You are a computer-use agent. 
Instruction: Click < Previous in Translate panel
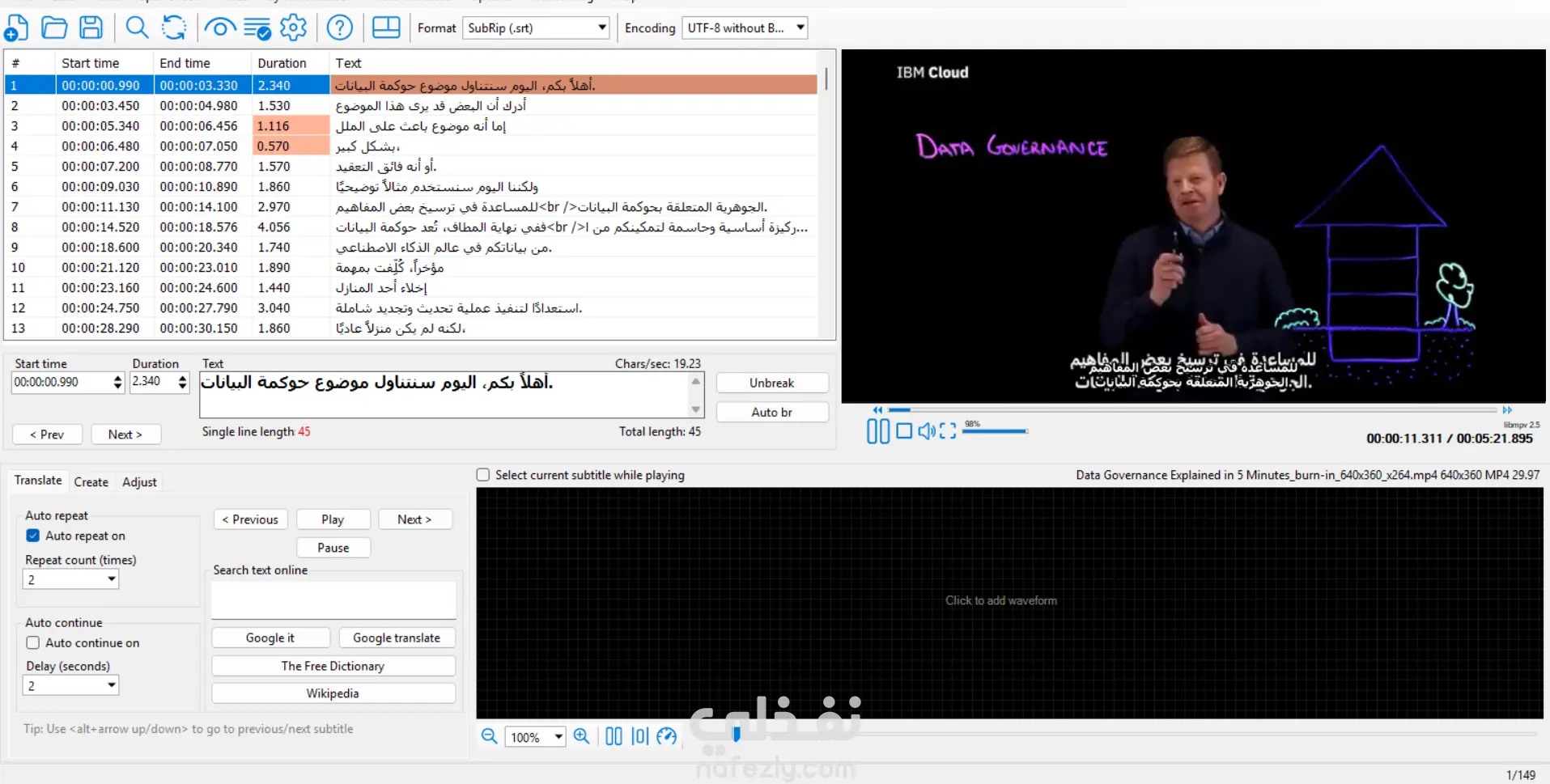[250, 519]
